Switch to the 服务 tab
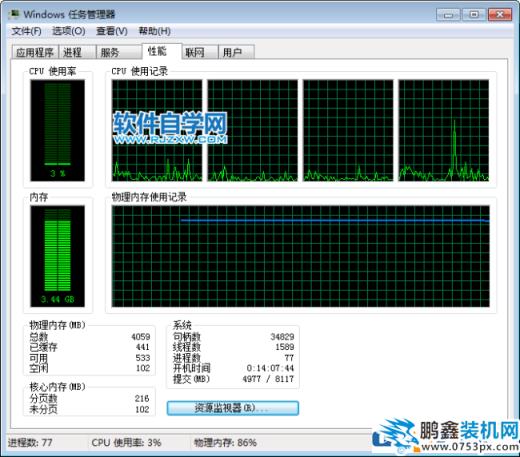 [x=119, y=52]
